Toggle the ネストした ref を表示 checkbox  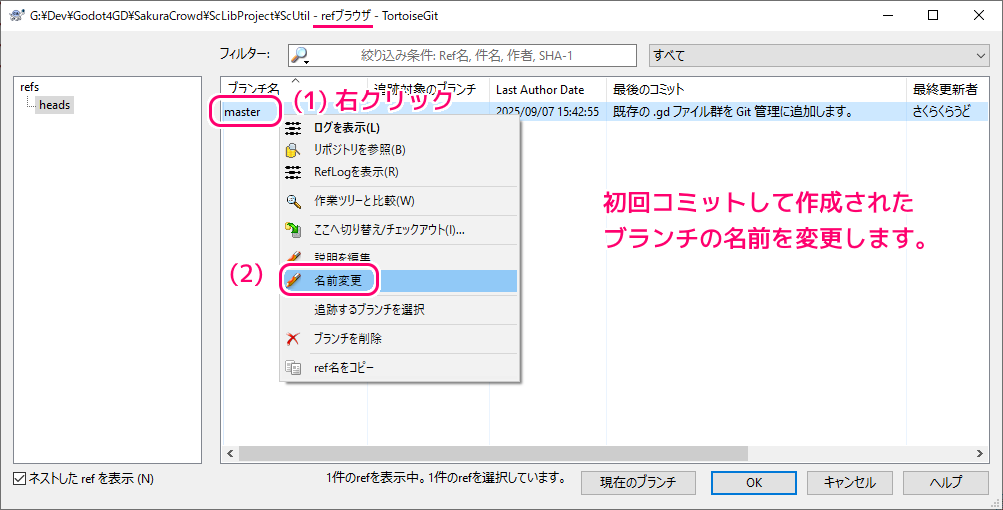click(20, 479)
